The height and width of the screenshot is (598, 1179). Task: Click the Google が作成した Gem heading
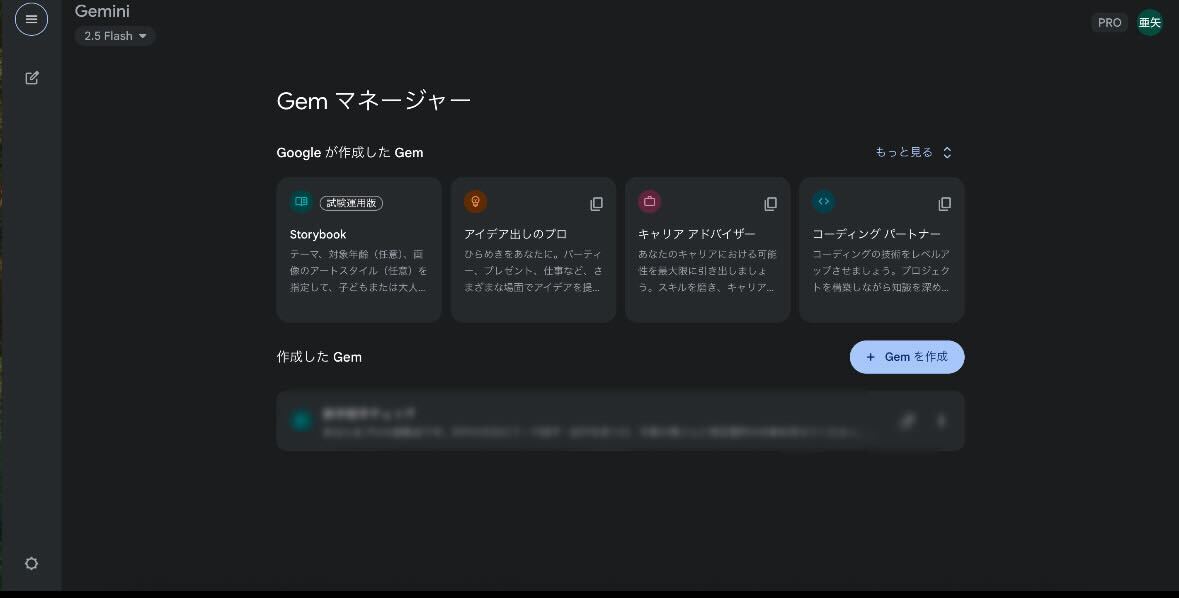[350, 153]
